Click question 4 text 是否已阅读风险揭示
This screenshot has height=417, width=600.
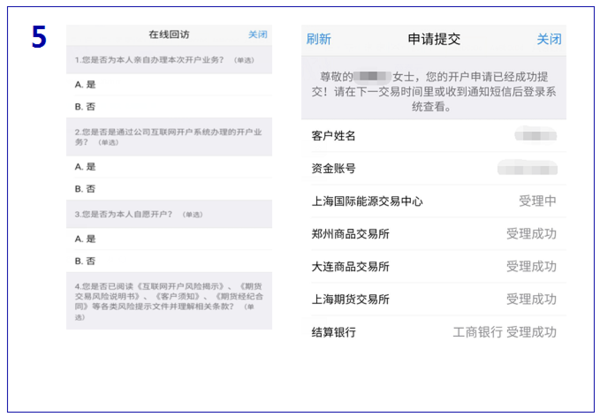click(169, 301)
